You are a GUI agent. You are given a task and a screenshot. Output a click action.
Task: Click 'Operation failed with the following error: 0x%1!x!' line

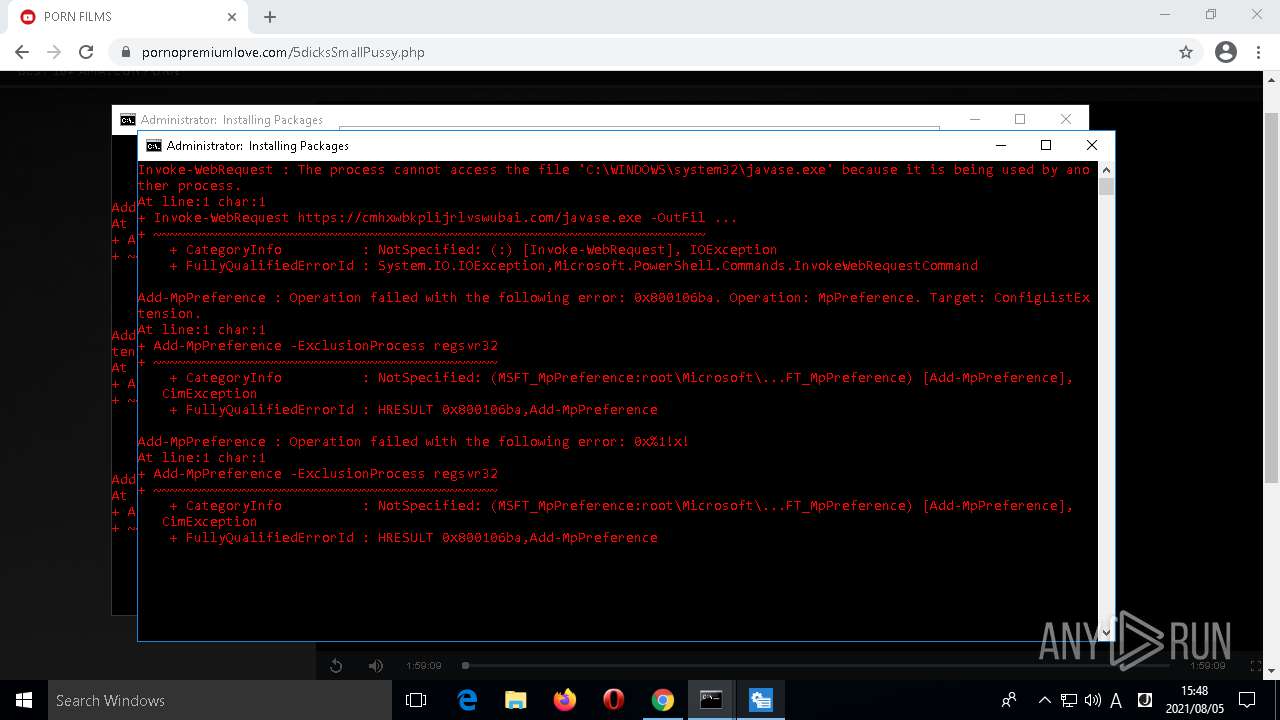coord(489,441)
